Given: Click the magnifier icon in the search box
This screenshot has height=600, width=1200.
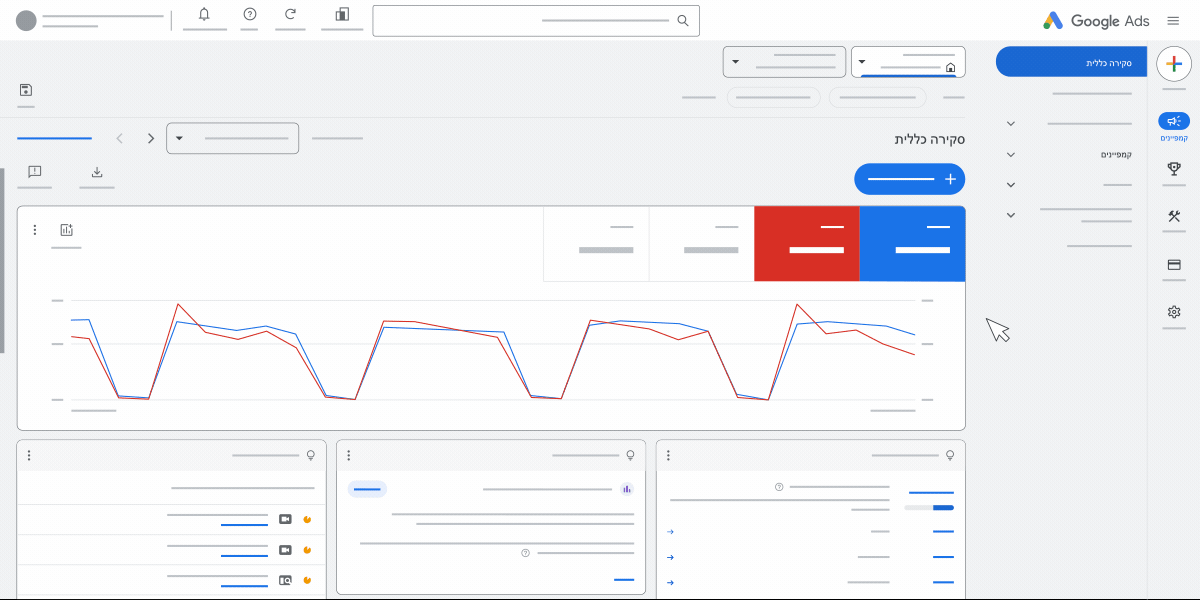Looking at the screenshot, I should (x=683, y=20).
